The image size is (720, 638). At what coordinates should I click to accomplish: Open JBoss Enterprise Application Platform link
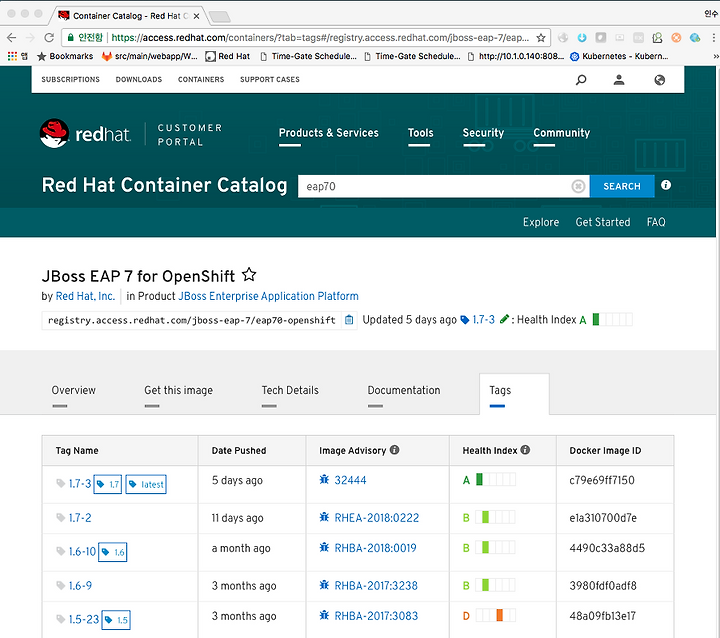(x=268, y=296)
